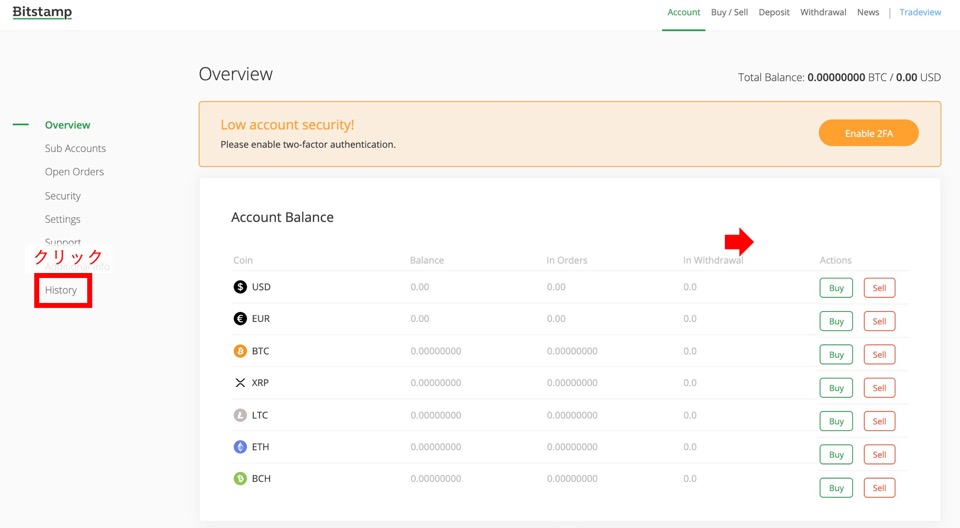
Task: Click the Total Balance text
Action: (x=839, y=77)
